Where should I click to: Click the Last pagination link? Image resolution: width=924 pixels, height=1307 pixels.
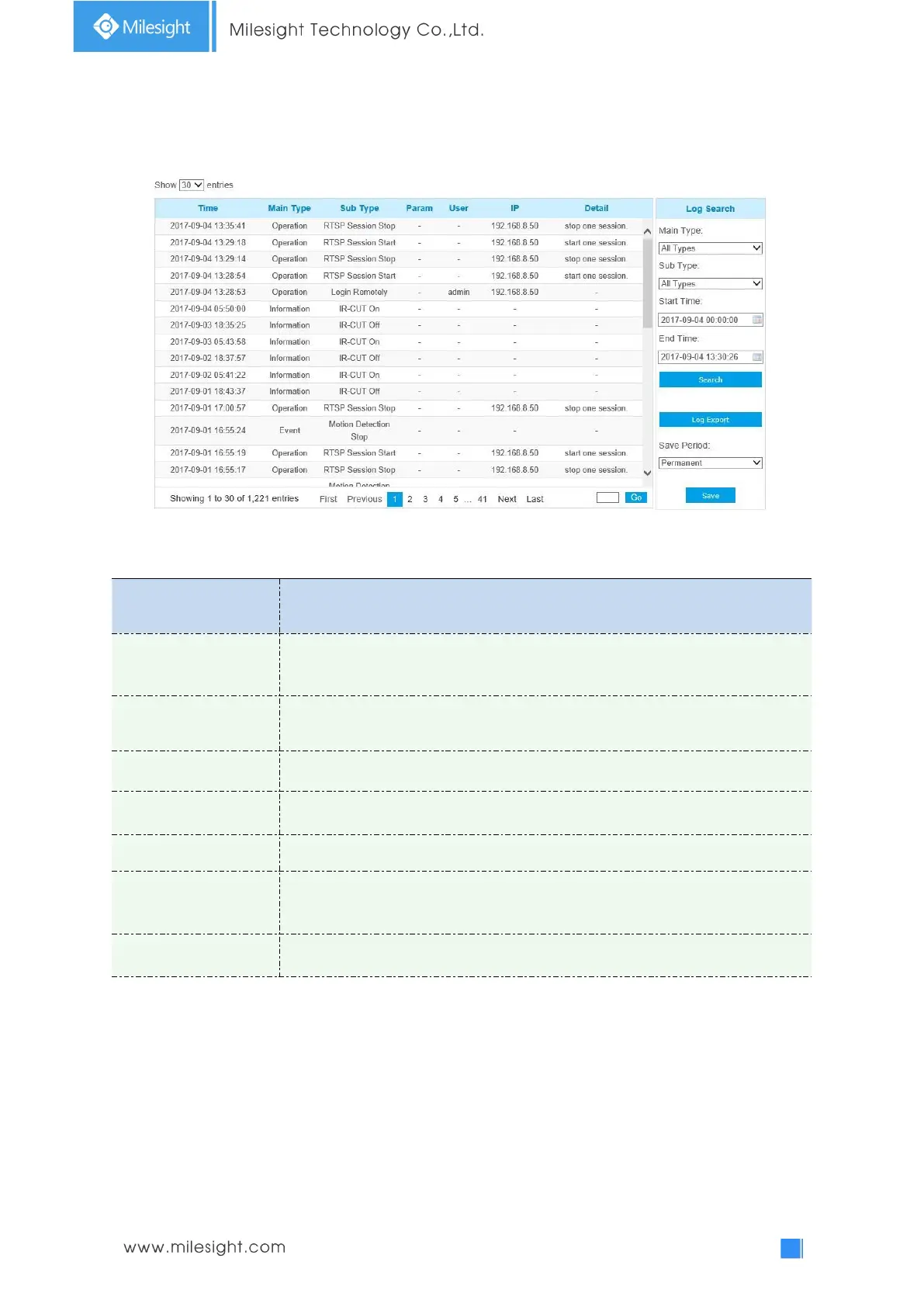[x=535, y=499]
